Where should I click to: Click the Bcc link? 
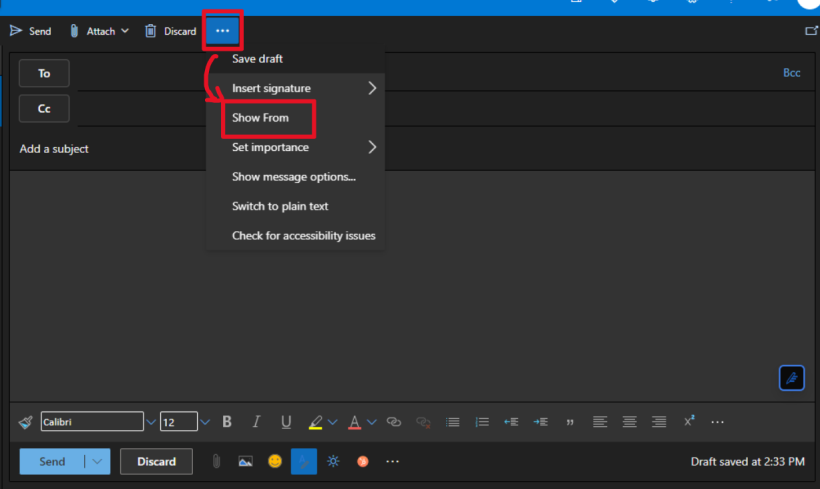coord(791,73)
